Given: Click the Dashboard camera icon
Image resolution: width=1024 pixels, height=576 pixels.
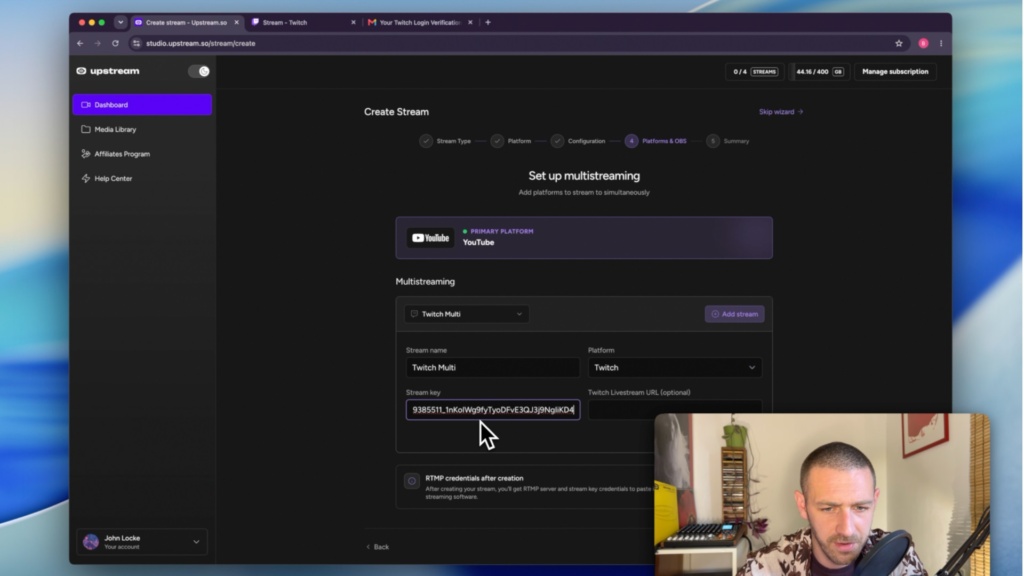Looking at the screenshot, I should coord(86,104).
